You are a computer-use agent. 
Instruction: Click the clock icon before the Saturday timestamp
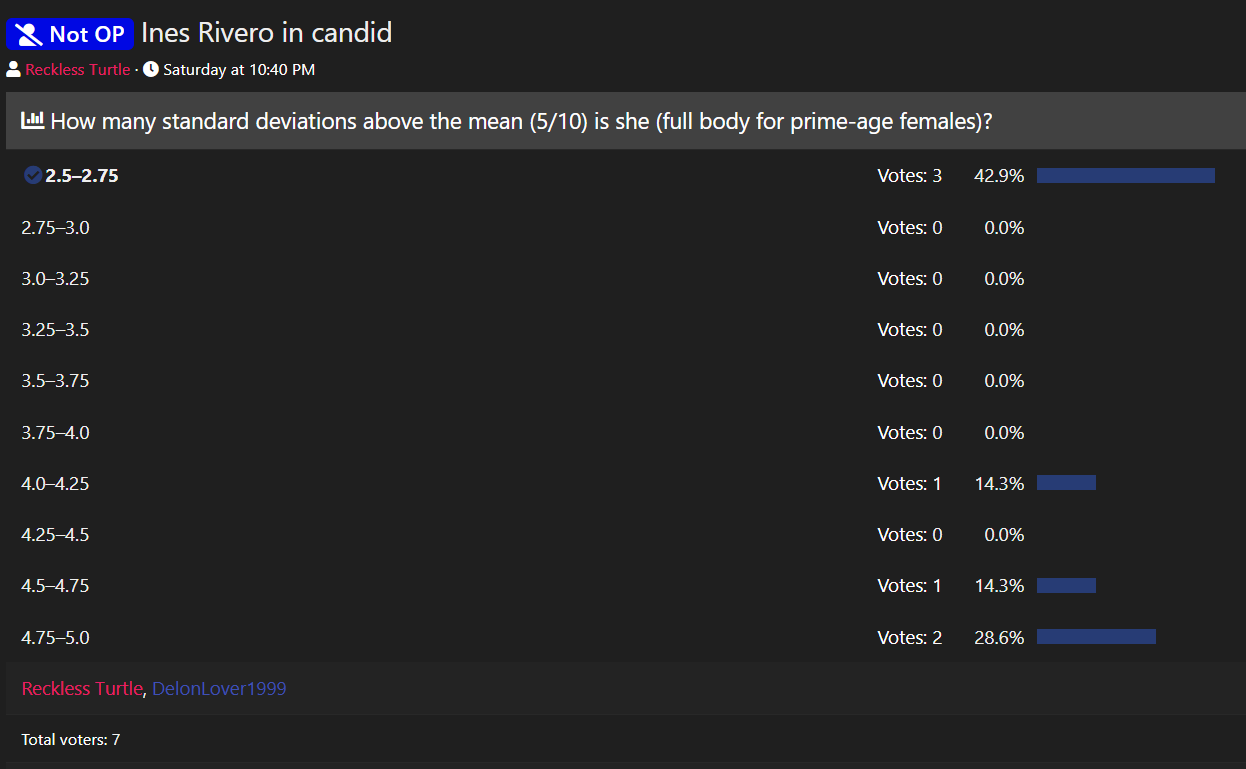click(151, 70)
